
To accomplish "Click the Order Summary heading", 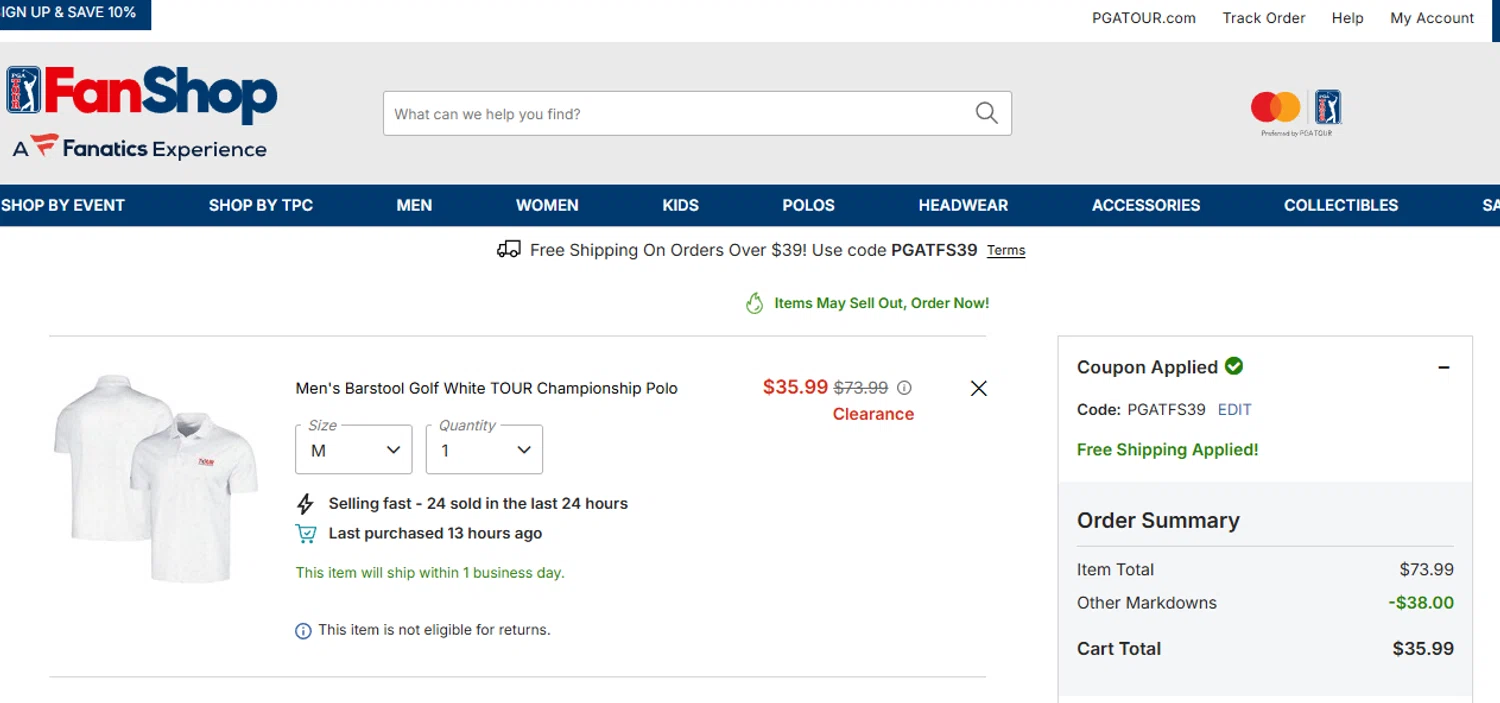I will (x=1158, y=521).
